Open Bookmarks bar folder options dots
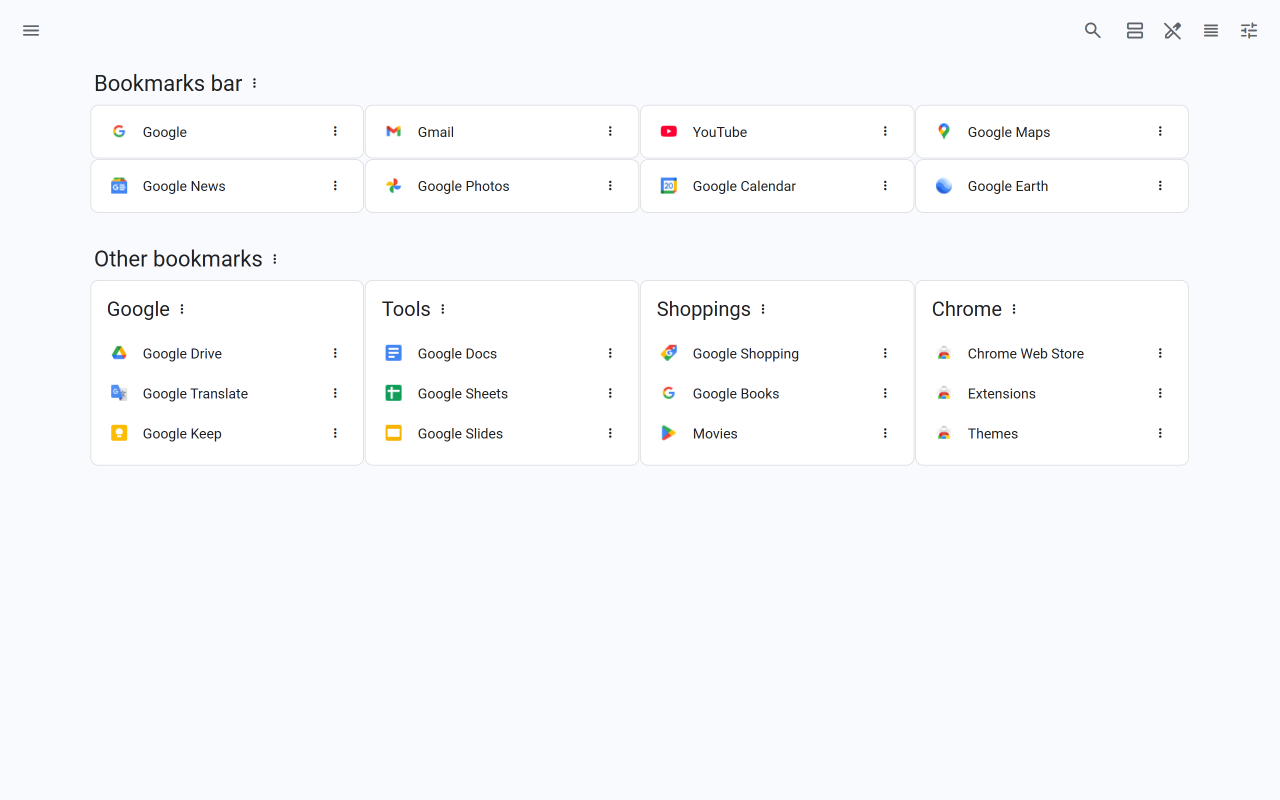The image size is (1280, 800). point(255,83)
